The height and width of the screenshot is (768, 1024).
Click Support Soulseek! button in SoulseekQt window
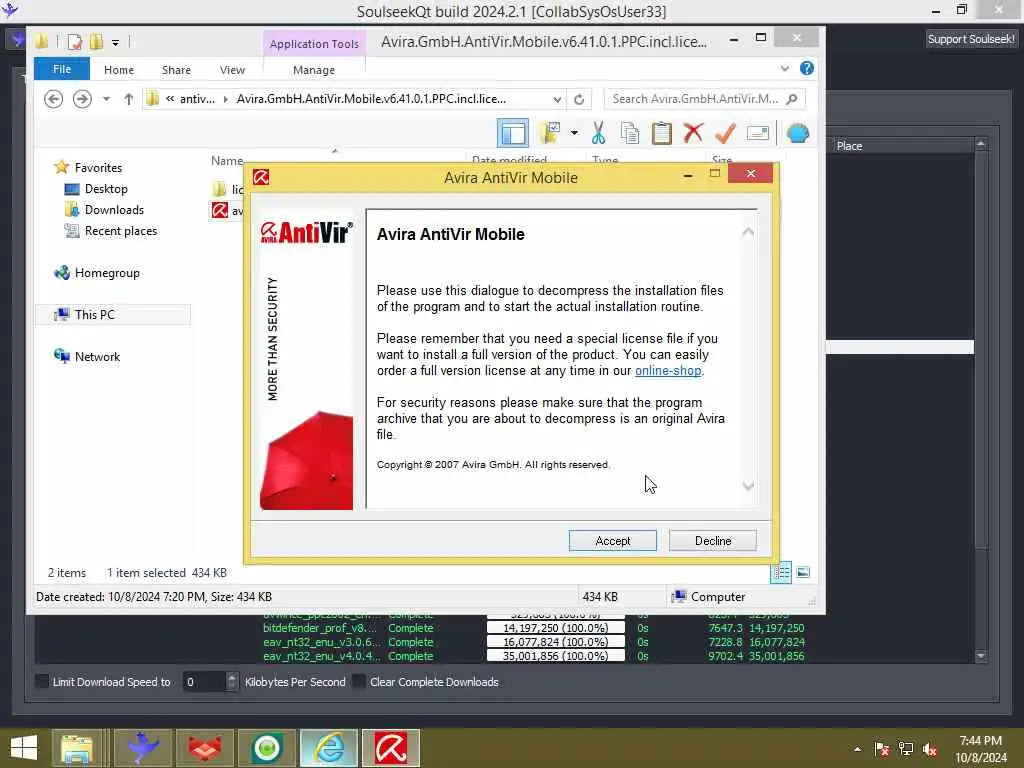tap(971, 39)
